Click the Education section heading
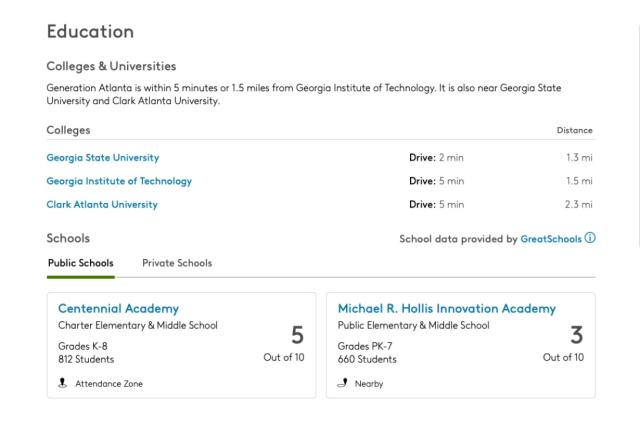The image size is (640, 426). click(90, 32)
